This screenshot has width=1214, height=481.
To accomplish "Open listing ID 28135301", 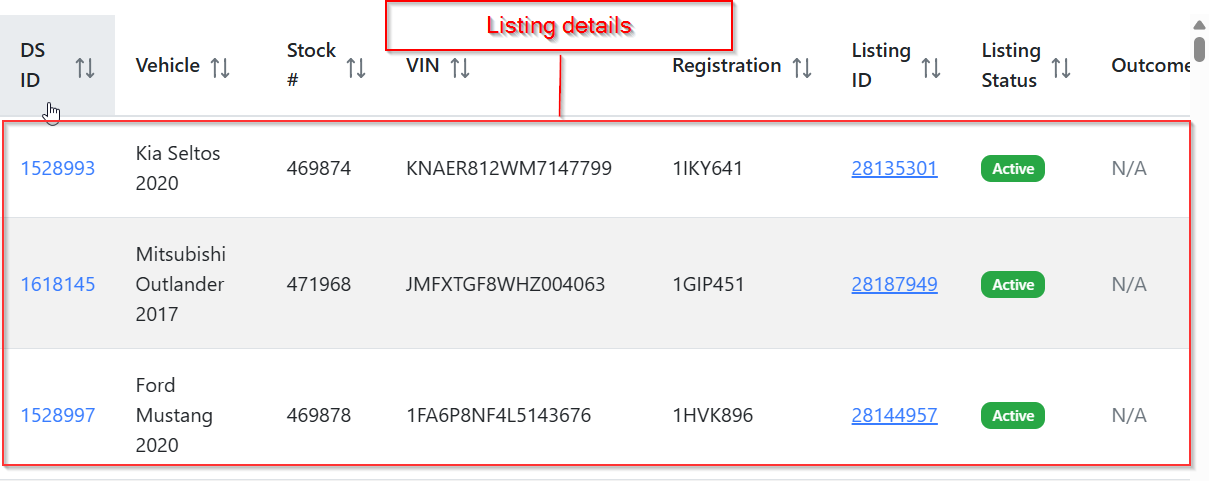I will pyautogui.click(x=894, y=168).
